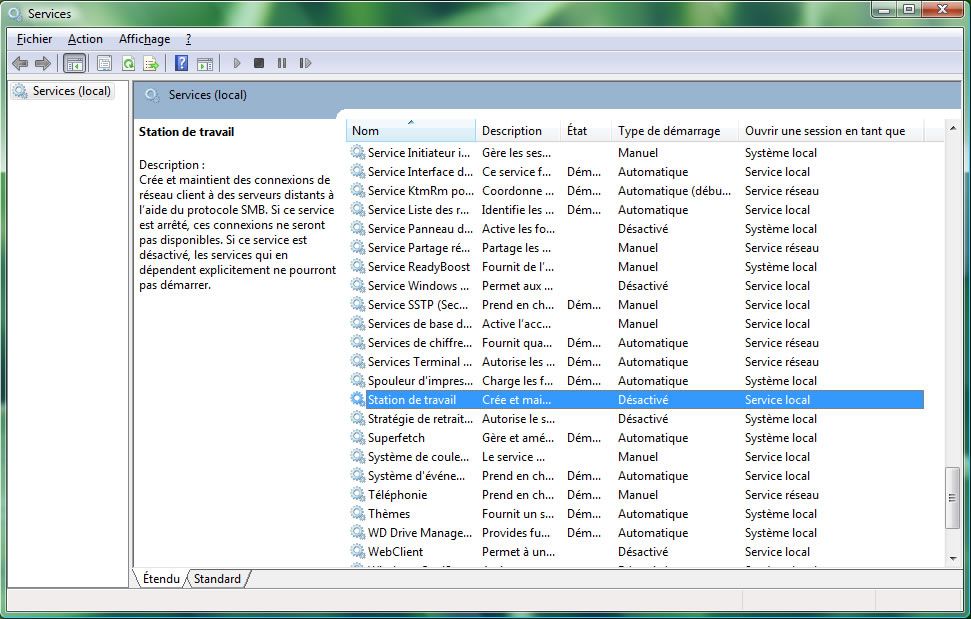971x619 pixels.
Task: Maximize the Services window
Action: (x=908, y=10)
